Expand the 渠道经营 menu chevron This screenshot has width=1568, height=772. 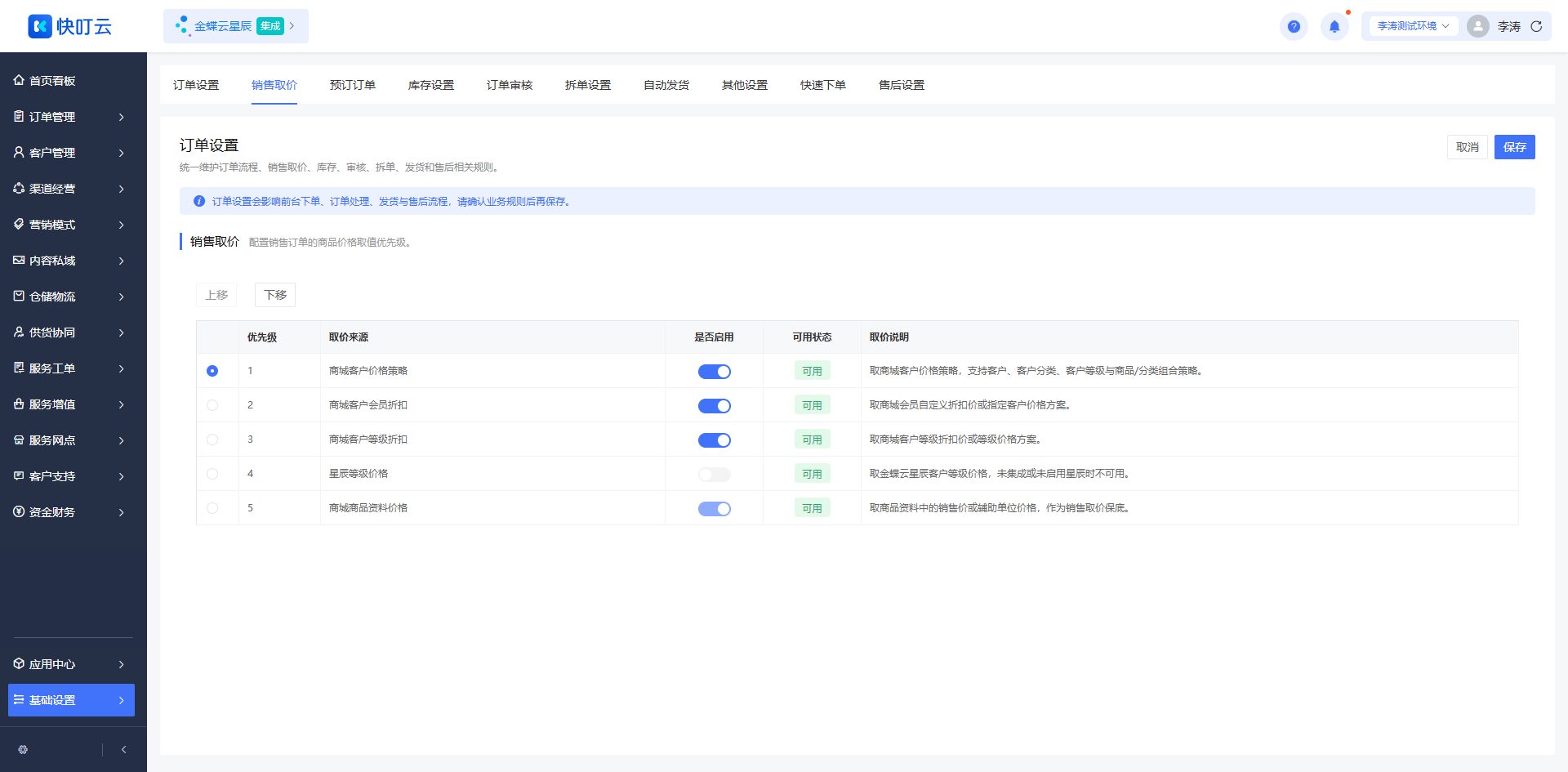[122, 189]
